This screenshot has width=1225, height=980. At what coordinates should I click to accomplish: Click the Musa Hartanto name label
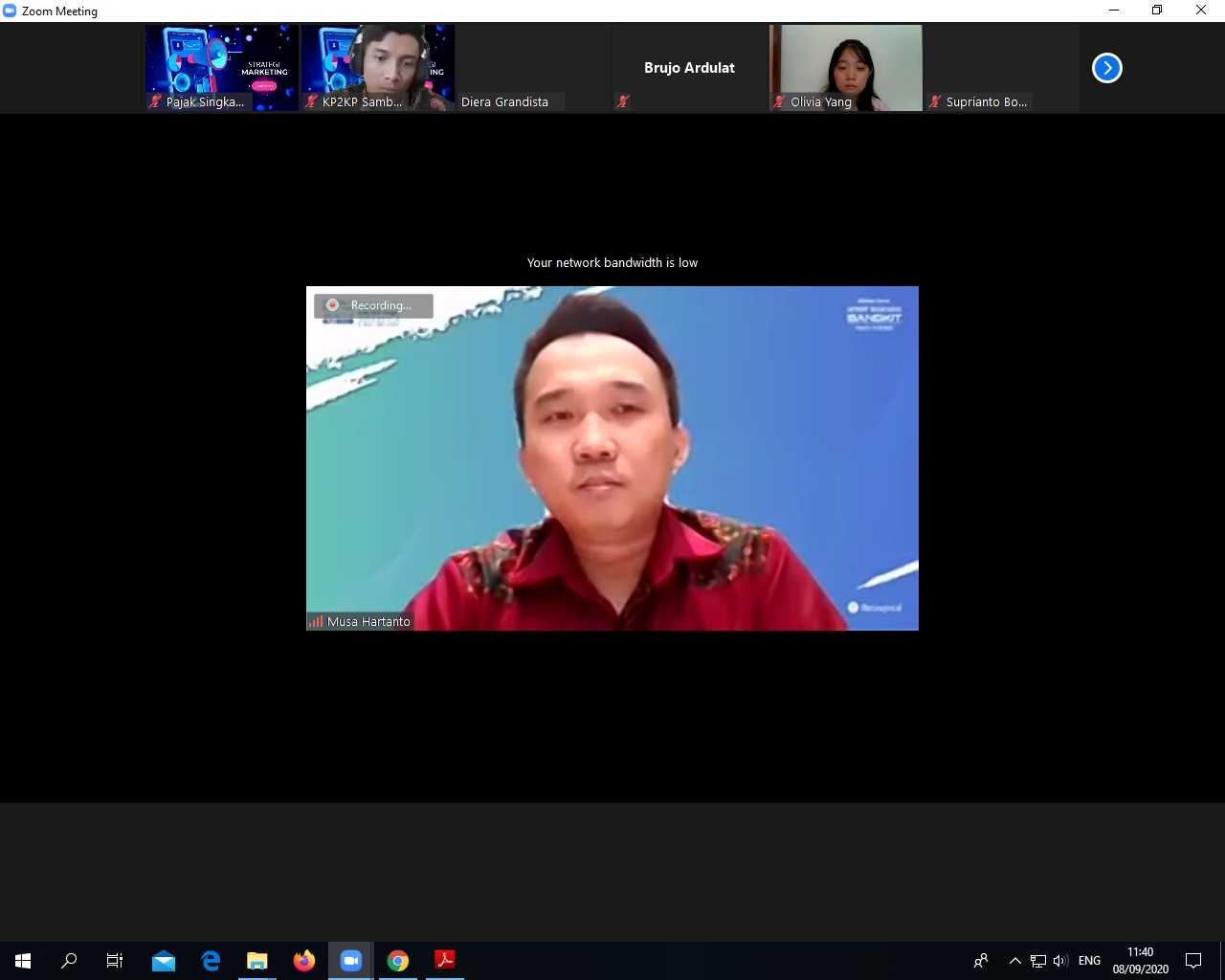(368, 621)
